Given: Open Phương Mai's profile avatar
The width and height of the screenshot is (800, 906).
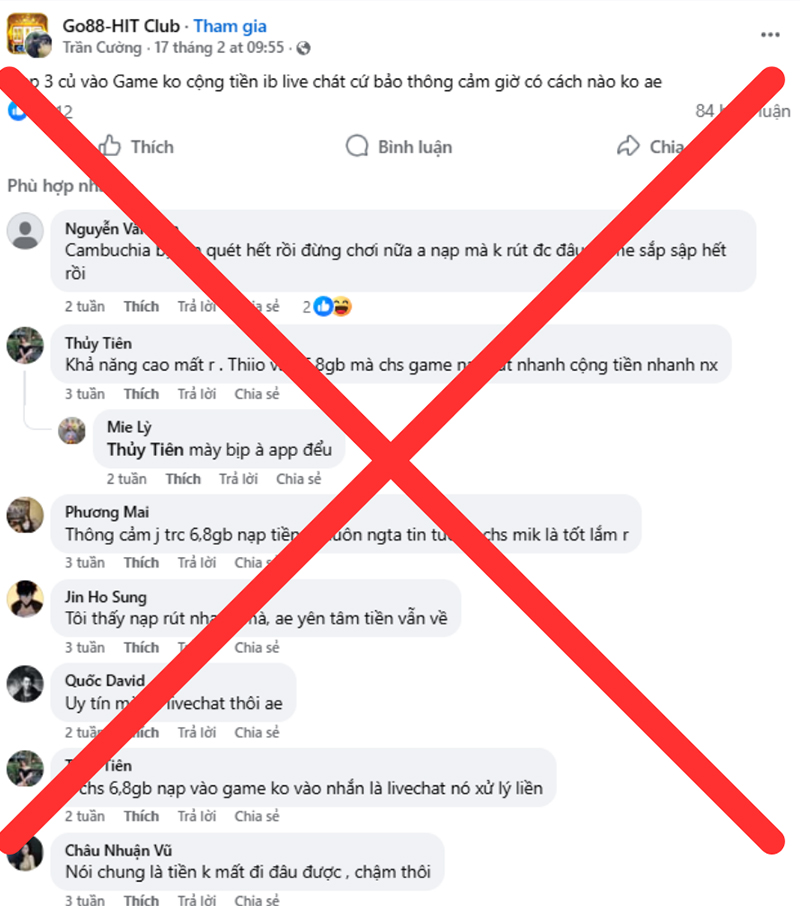Looking at the screenshot, I should (25, 514).
